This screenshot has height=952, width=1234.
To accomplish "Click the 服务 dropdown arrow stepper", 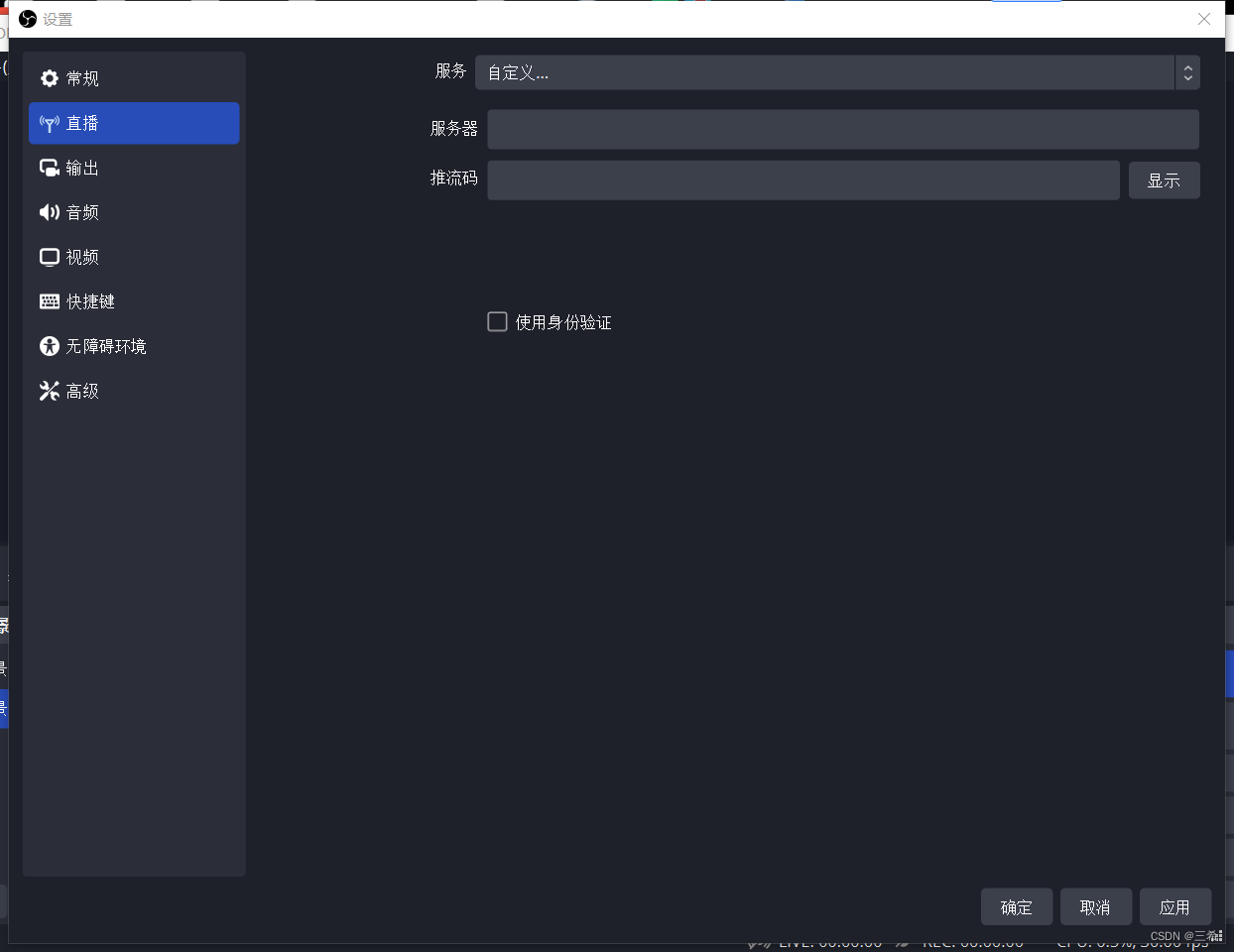I will point(1187,72).
